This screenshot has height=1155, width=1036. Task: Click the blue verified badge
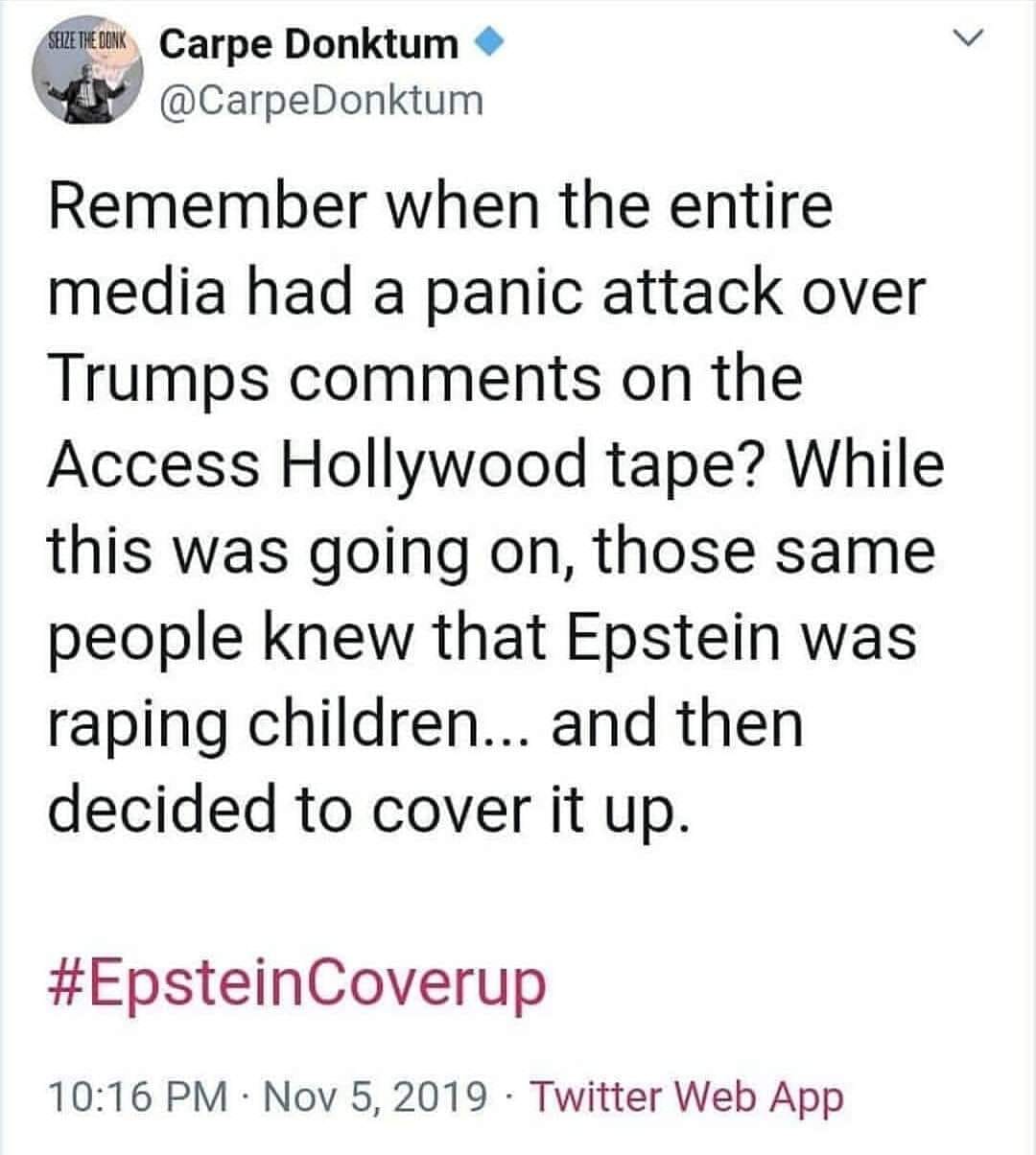pyautogui.click(x=488, y=42)
